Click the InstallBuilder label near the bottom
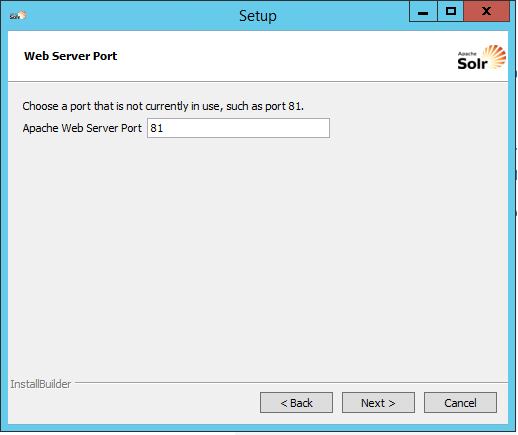Viewport: 518px width, 435px height. point(40,384)
